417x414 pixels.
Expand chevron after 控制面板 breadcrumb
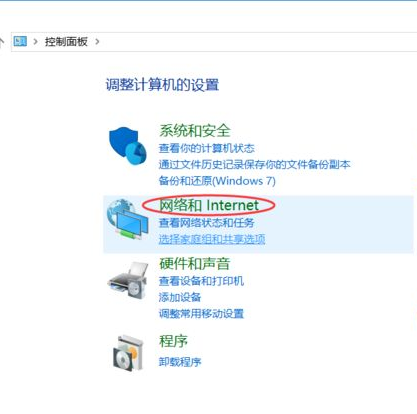97,42
